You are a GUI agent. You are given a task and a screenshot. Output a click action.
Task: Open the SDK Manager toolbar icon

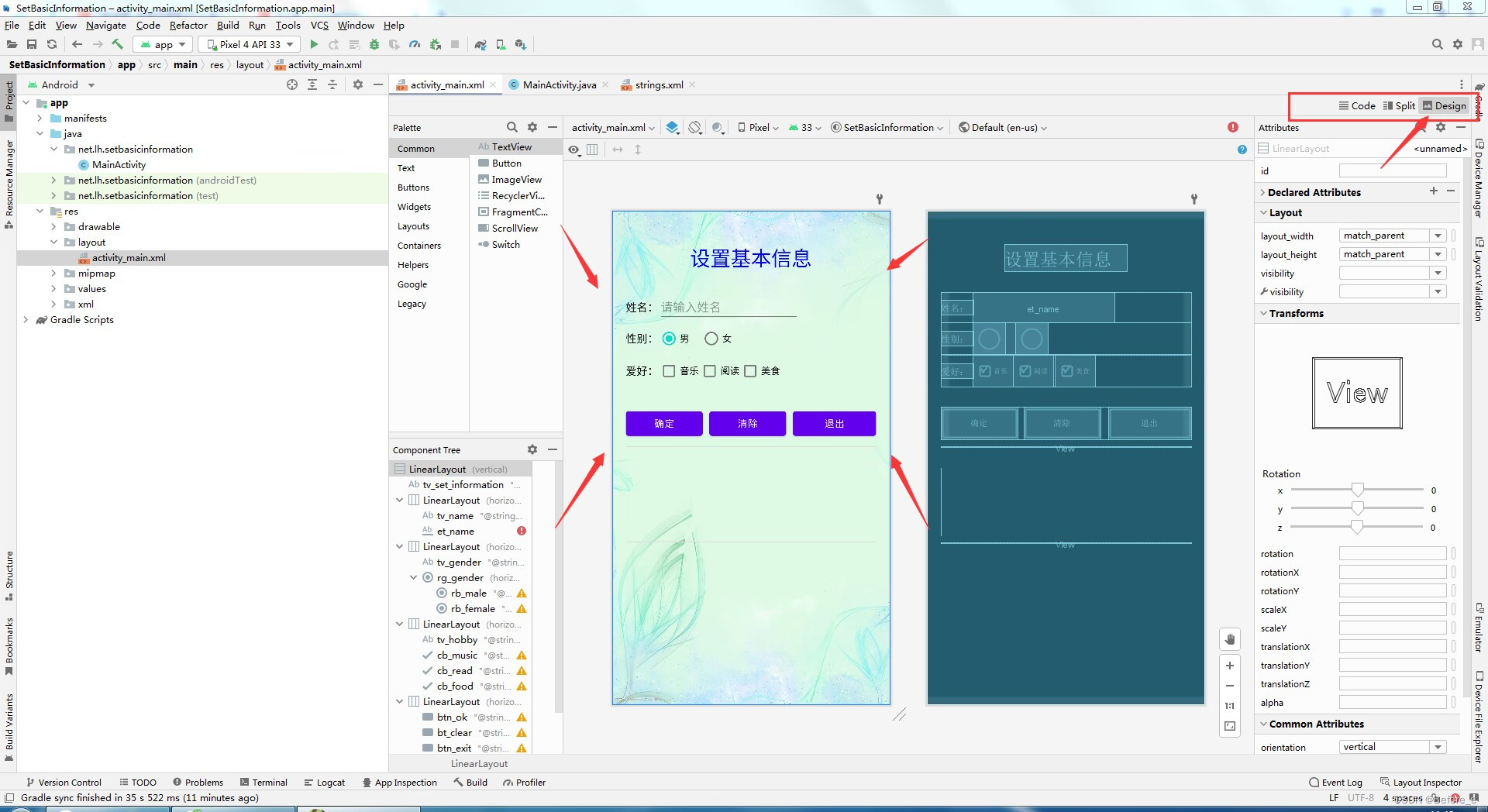pos(521,44)
